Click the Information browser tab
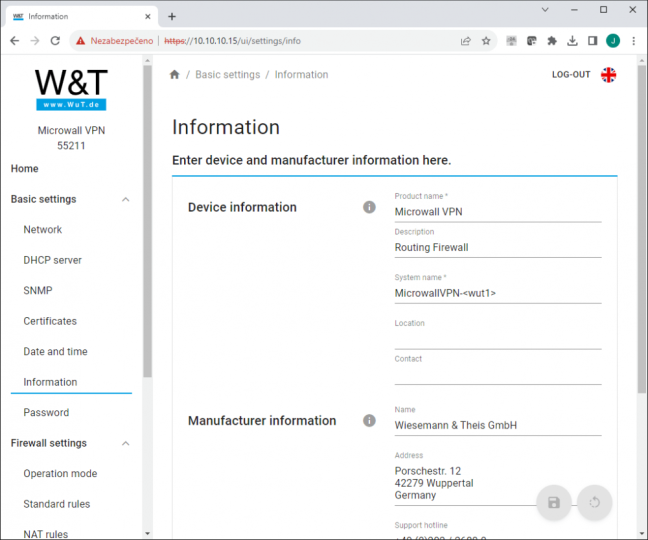 click(x=81, y=17)
